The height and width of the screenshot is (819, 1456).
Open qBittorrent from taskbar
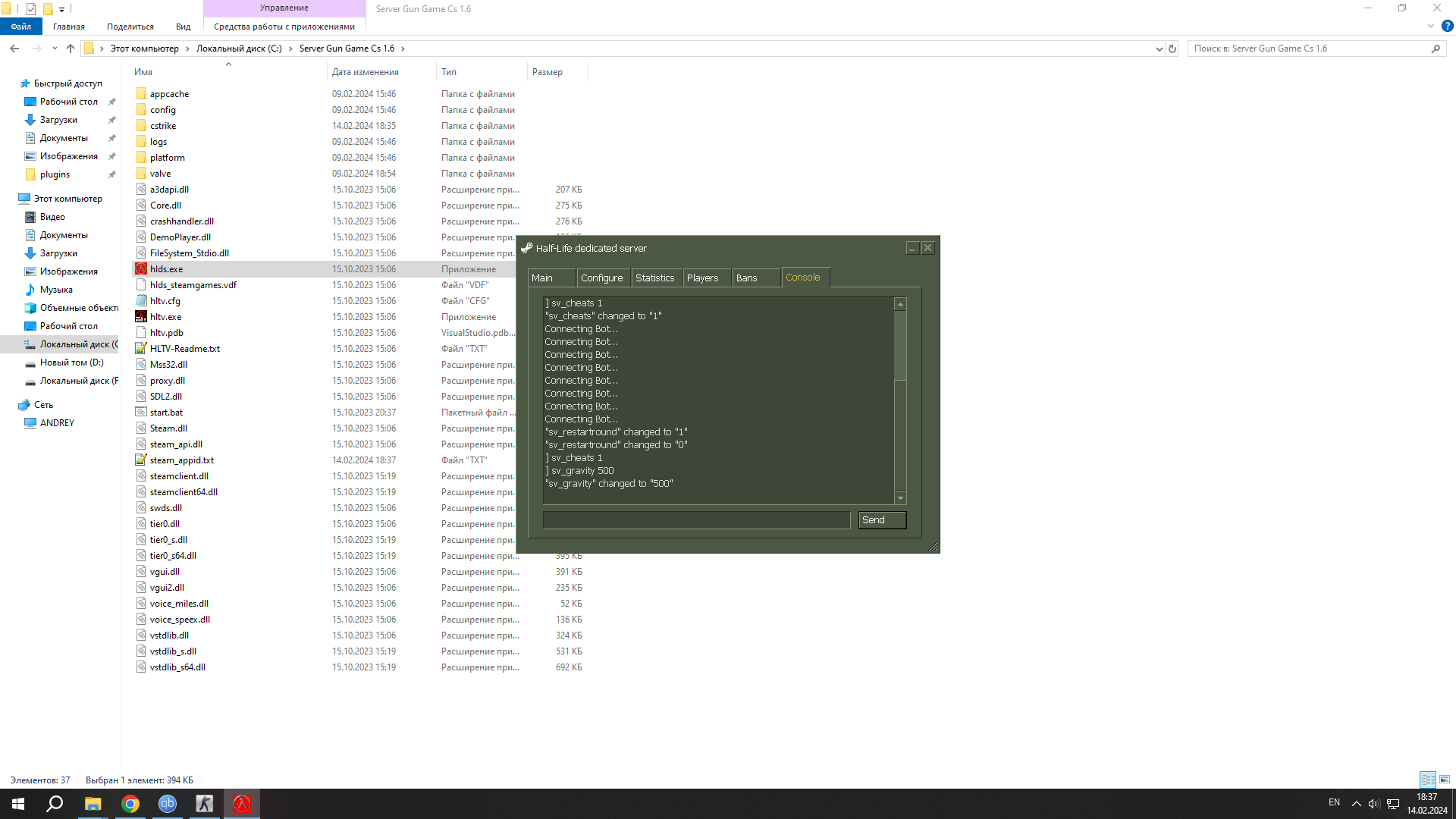tap(168, 804)
